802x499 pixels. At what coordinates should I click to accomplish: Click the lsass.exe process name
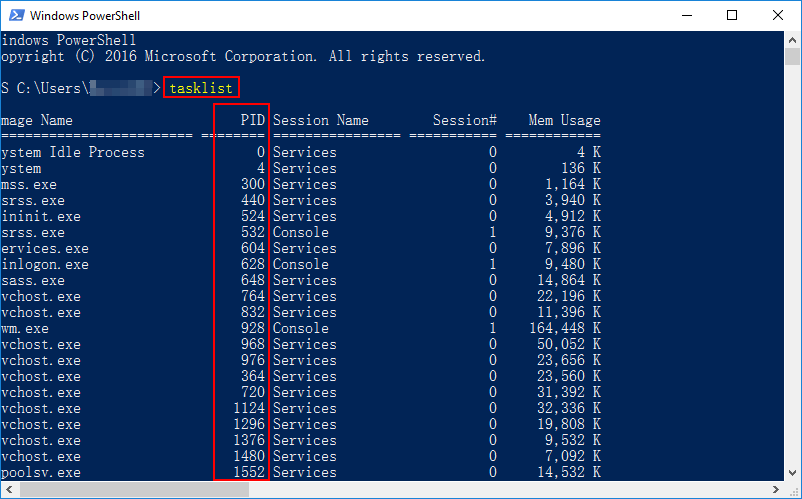point(33,281)
